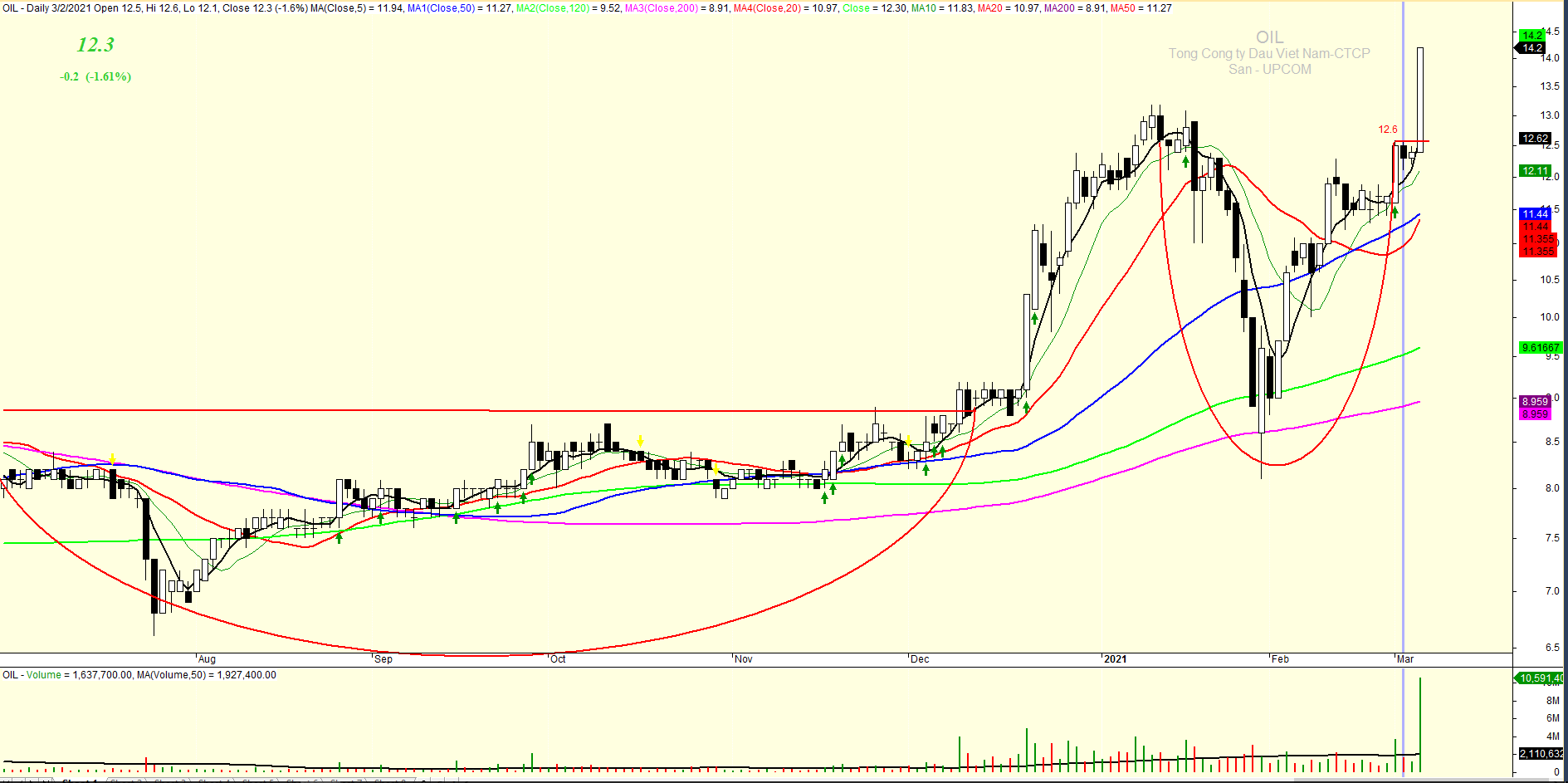
Task: Click the blue 11.44 moving average label
Action: tap(1535, 214)
